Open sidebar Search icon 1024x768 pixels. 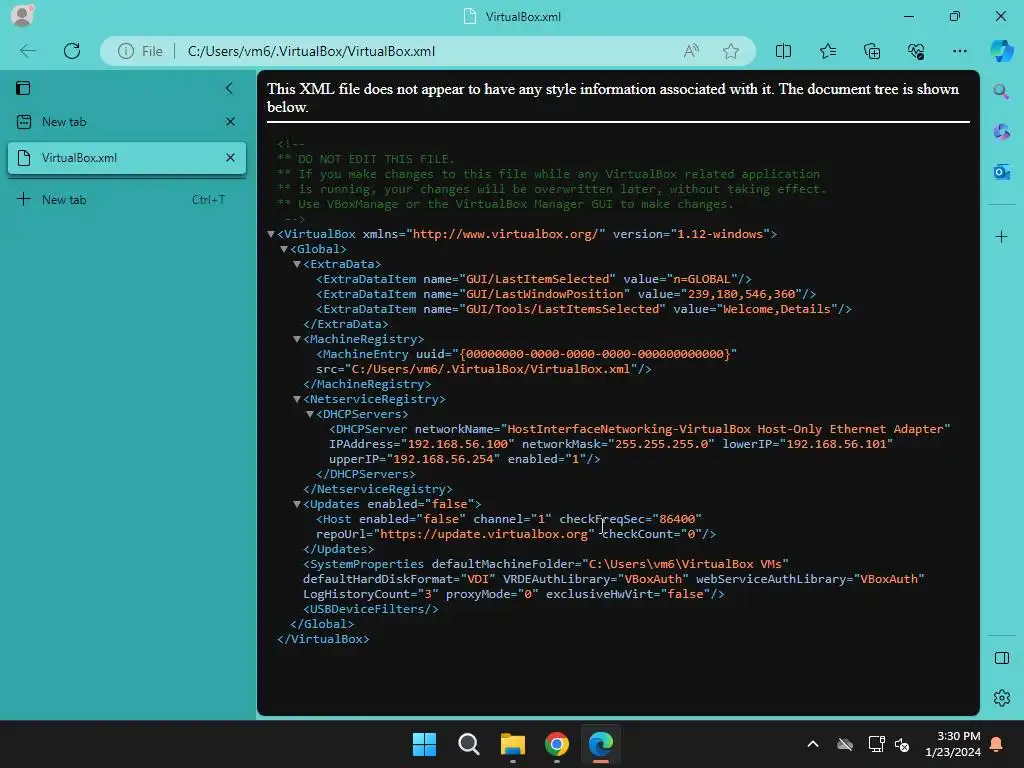[1001, 91]
